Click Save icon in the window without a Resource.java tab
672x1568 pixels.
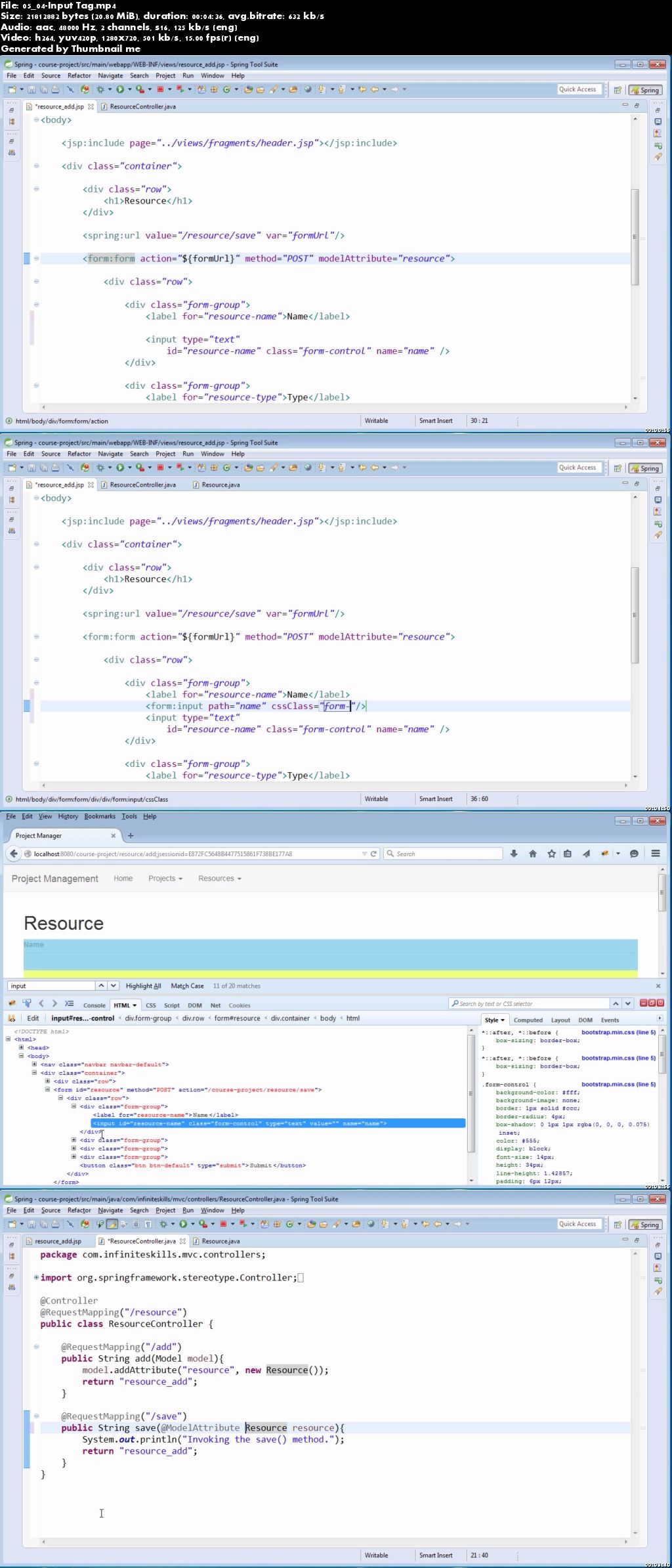[31, 89]
